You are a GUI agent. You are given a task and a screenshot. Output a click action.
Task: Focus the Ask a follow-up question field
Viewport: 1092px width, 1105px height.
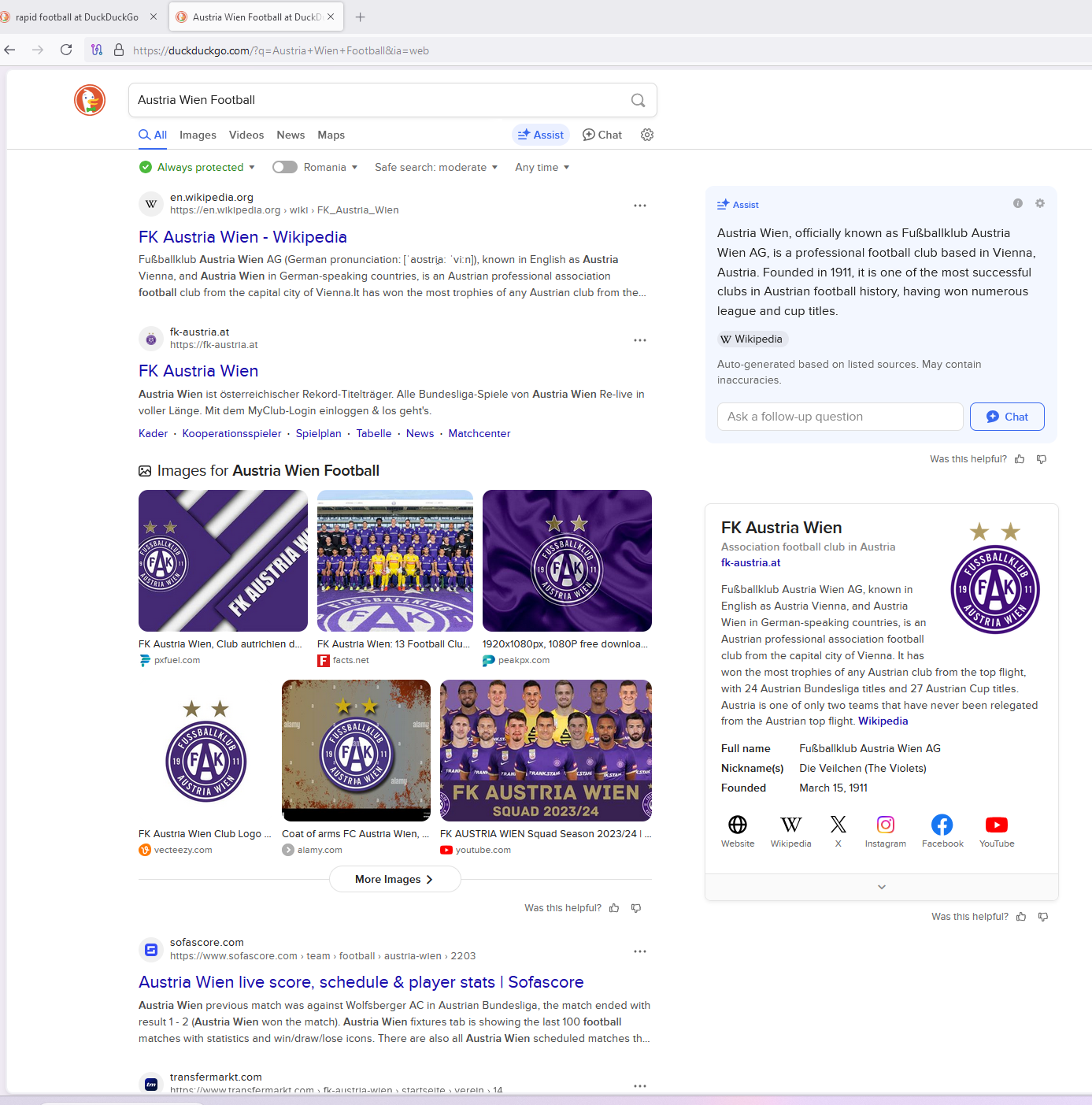[x=840, y=417]
